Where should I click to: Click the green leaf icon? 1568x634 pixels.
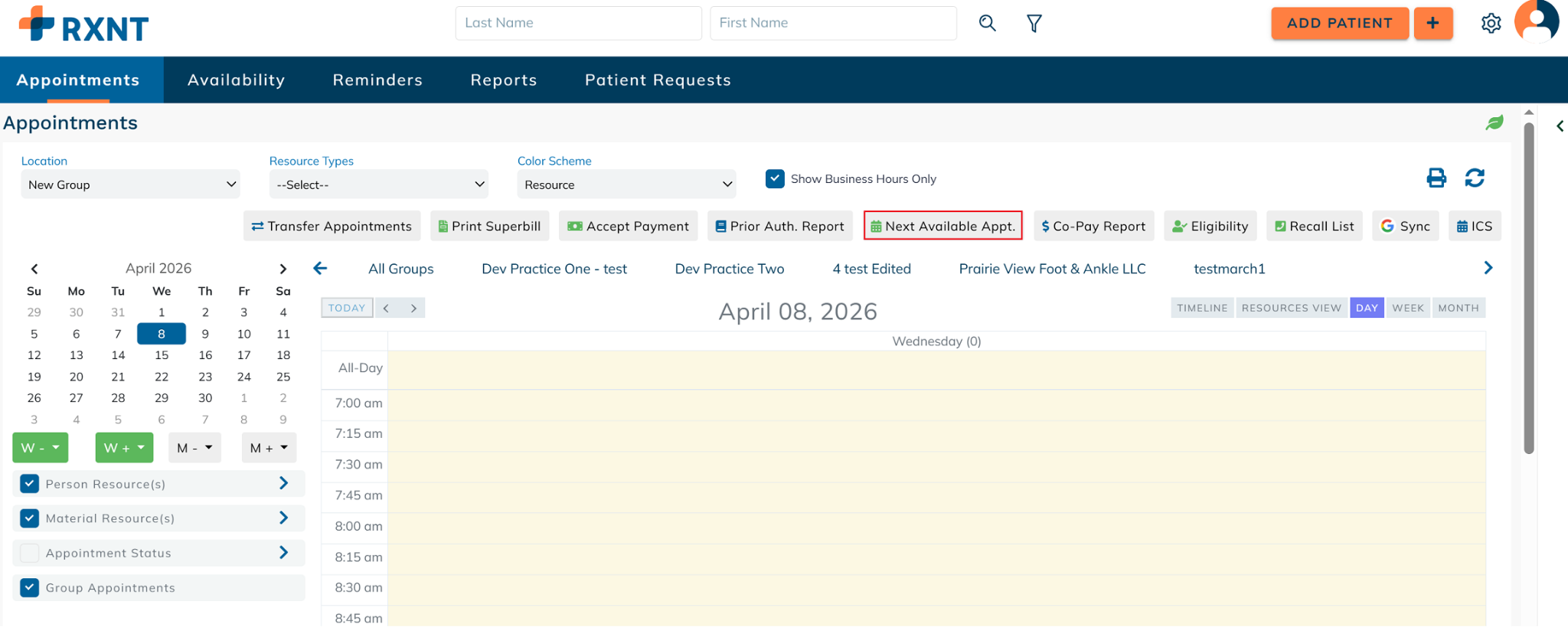coord(1494,123)
